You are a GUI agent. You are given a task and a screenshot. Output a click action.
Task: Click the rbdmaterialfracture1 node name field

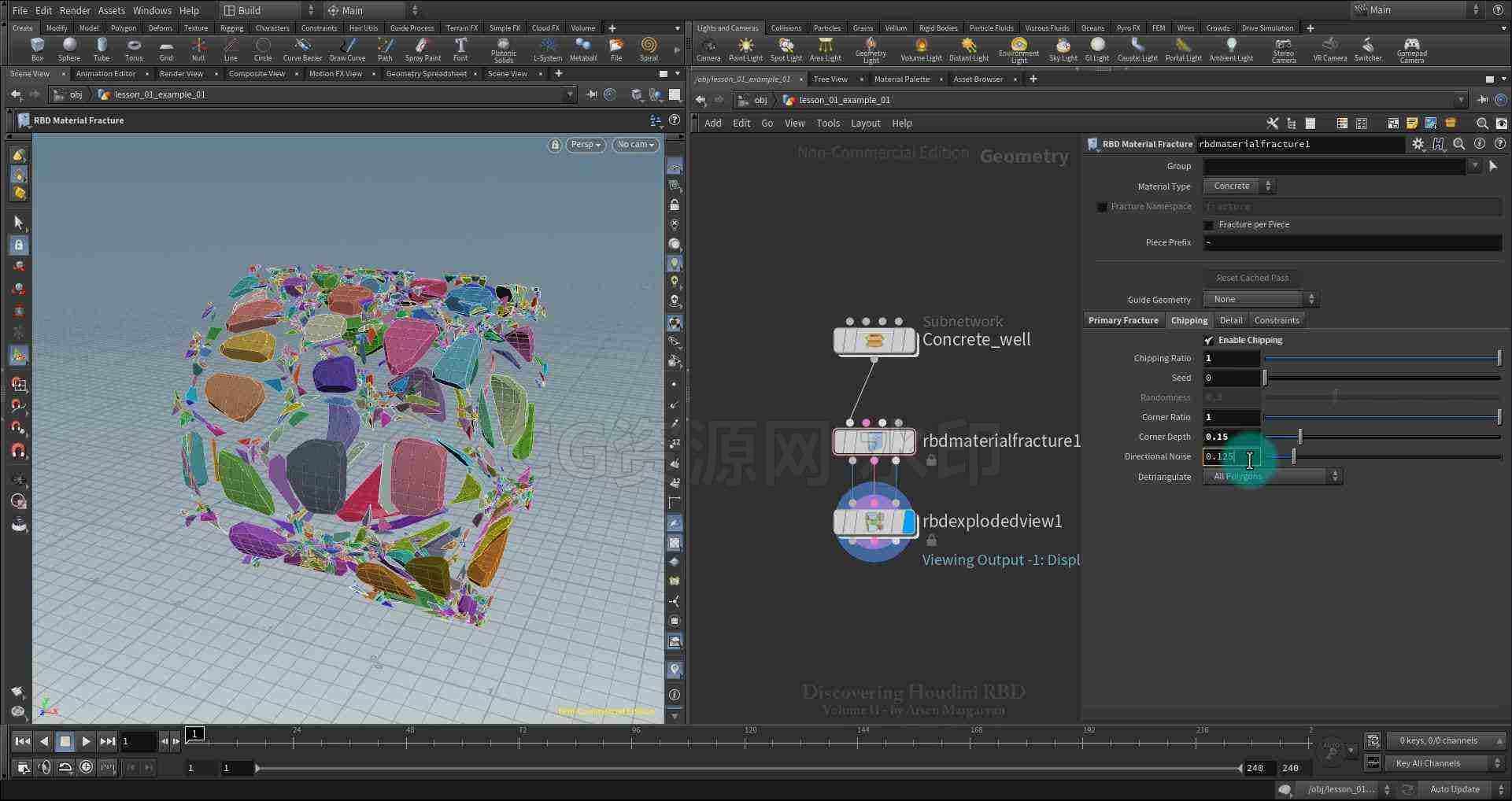point(1299,144)
